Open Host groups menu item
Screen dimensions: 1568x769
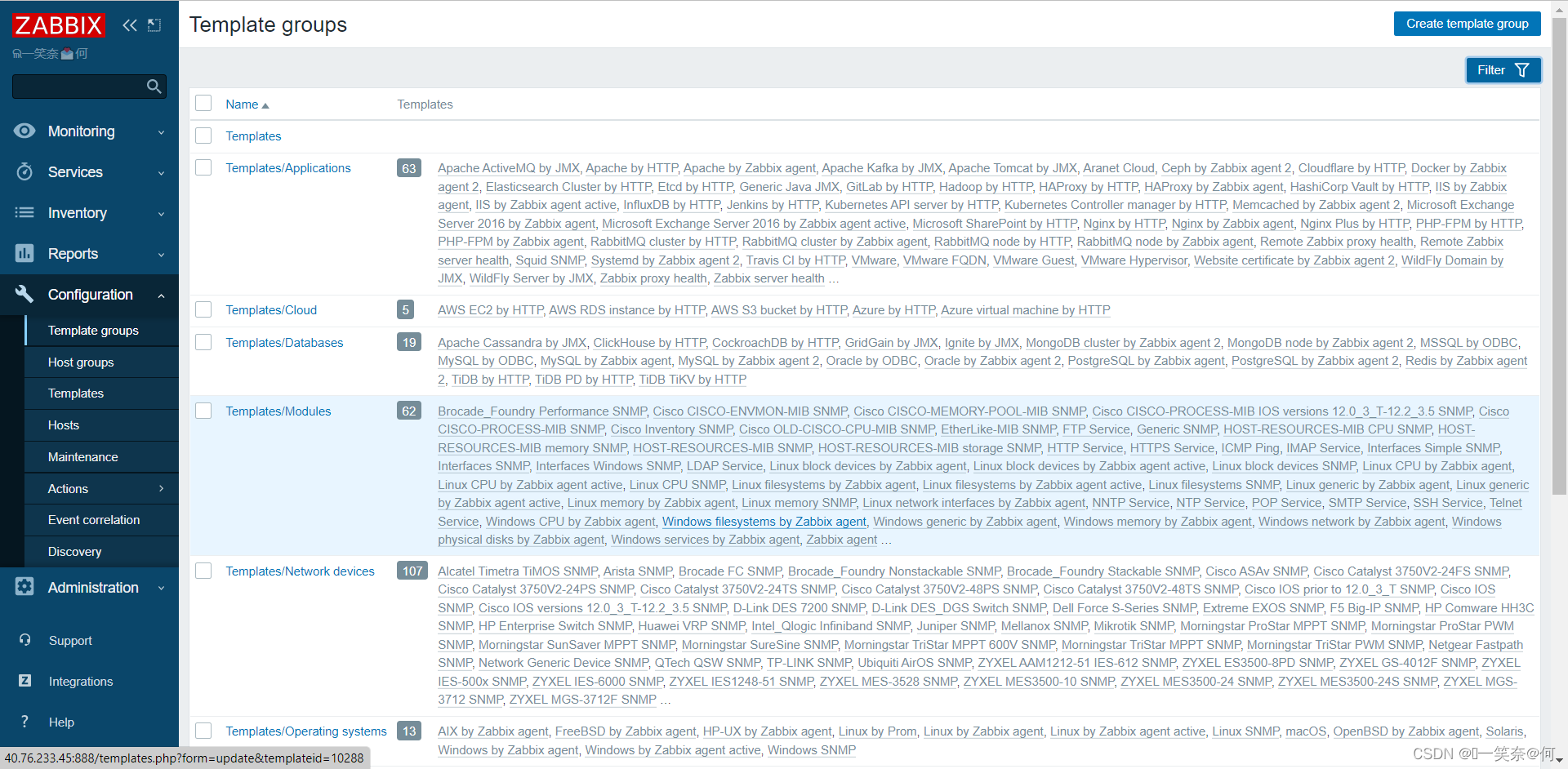coord(101,362)
